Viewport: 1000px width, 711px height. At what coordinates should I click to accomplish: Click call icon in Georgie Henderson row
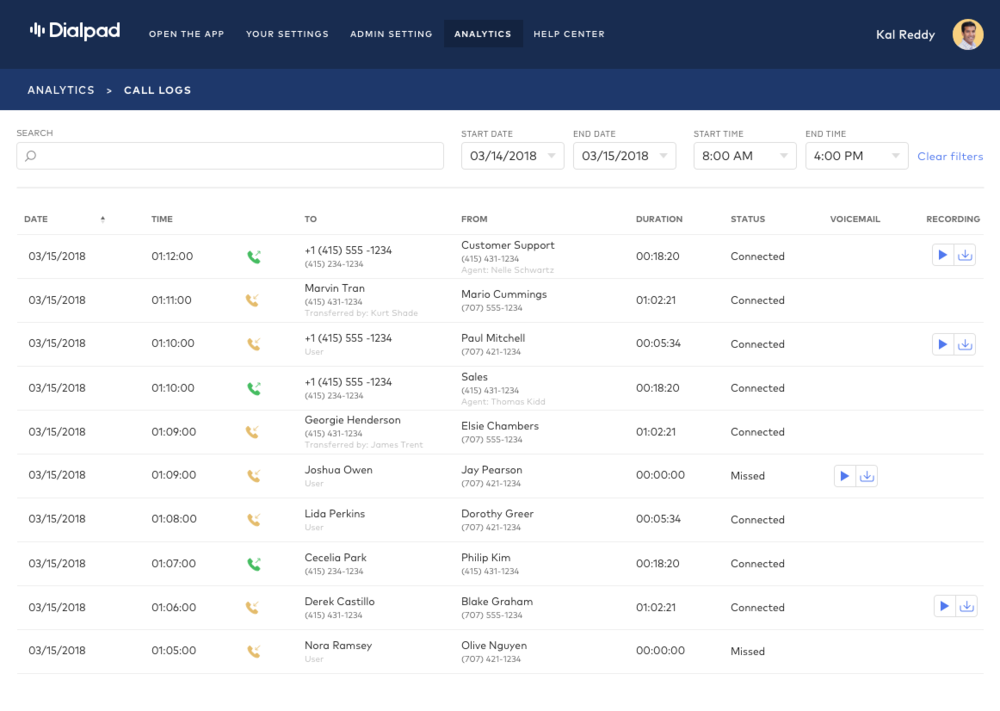pyautogui.click(x=253, y=432)
